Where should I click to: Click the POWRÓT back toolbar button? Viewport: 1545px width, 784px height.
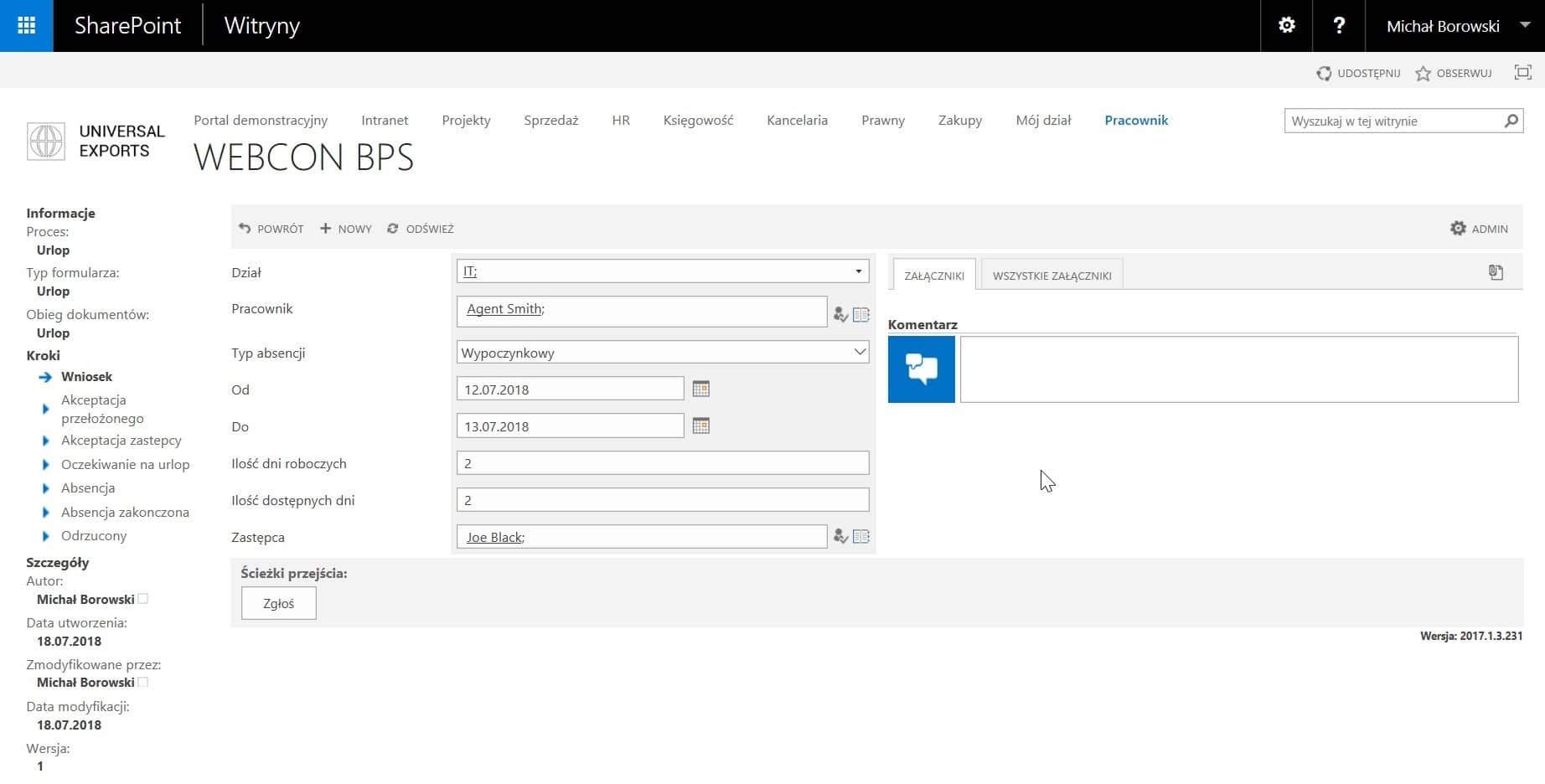271,229
